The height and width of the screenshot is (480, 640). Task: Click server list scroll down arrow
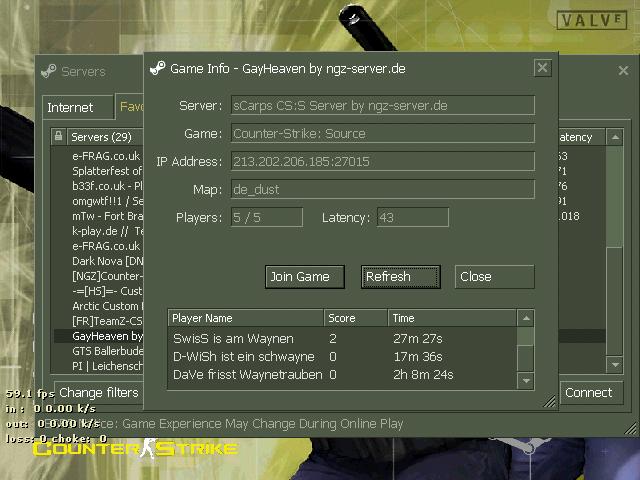tap(615, 364)
